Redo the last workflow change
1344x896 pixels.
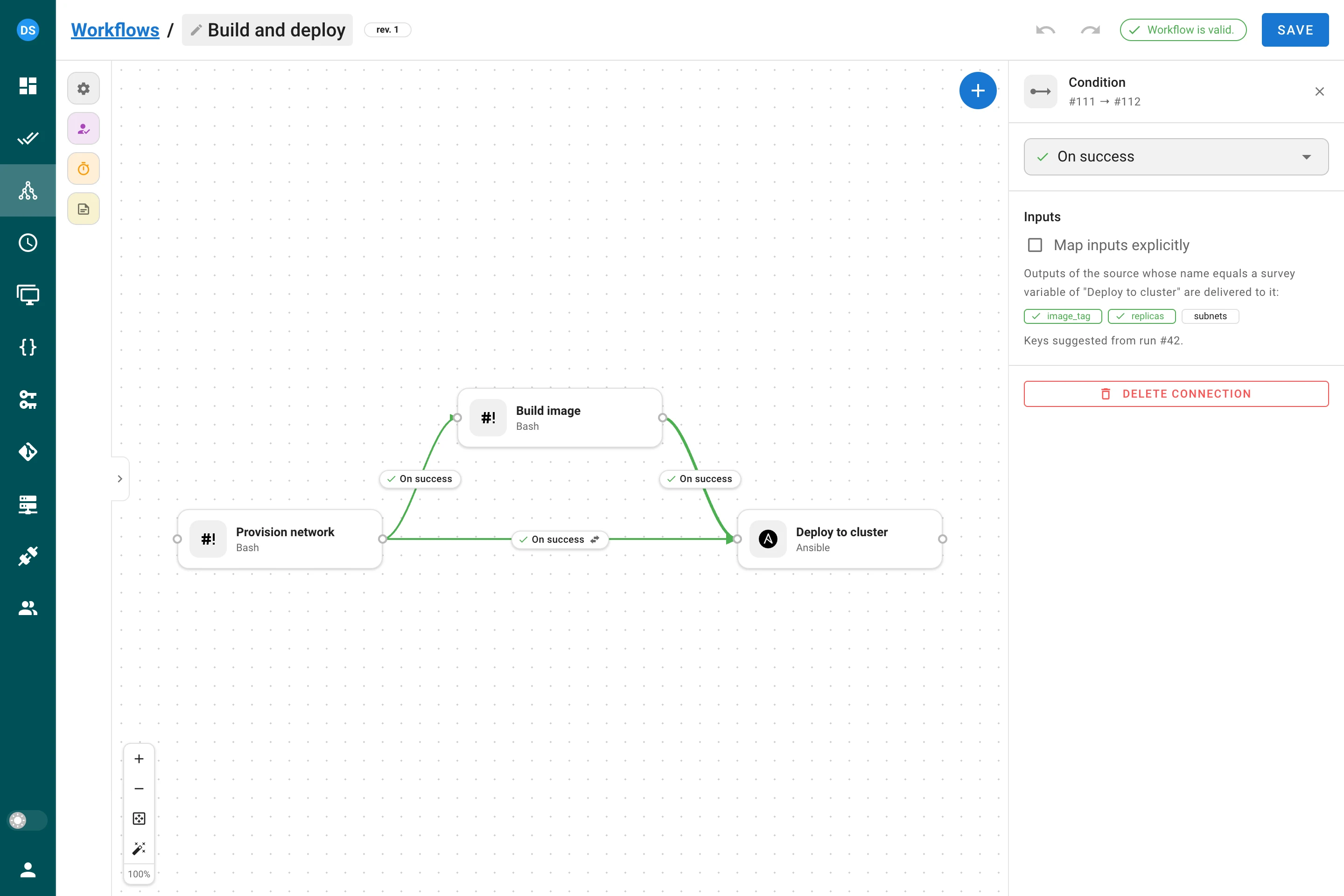coord(1090,30)
